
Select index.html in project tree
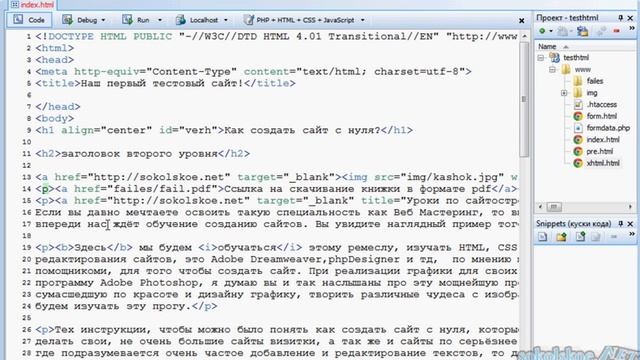click(x=603, y=140)
